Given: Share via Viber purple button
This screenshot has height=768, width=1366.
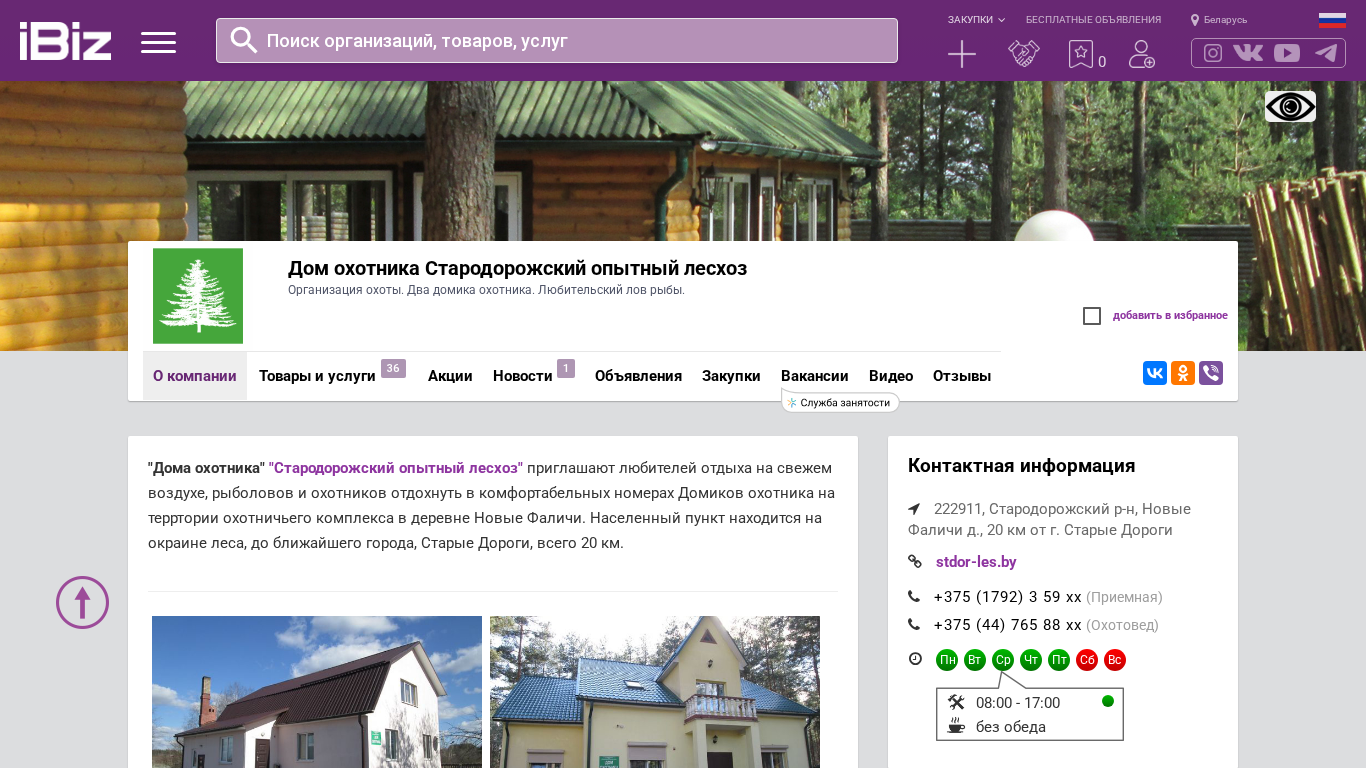Looking at the screenshot, I should coord(1211,373).
